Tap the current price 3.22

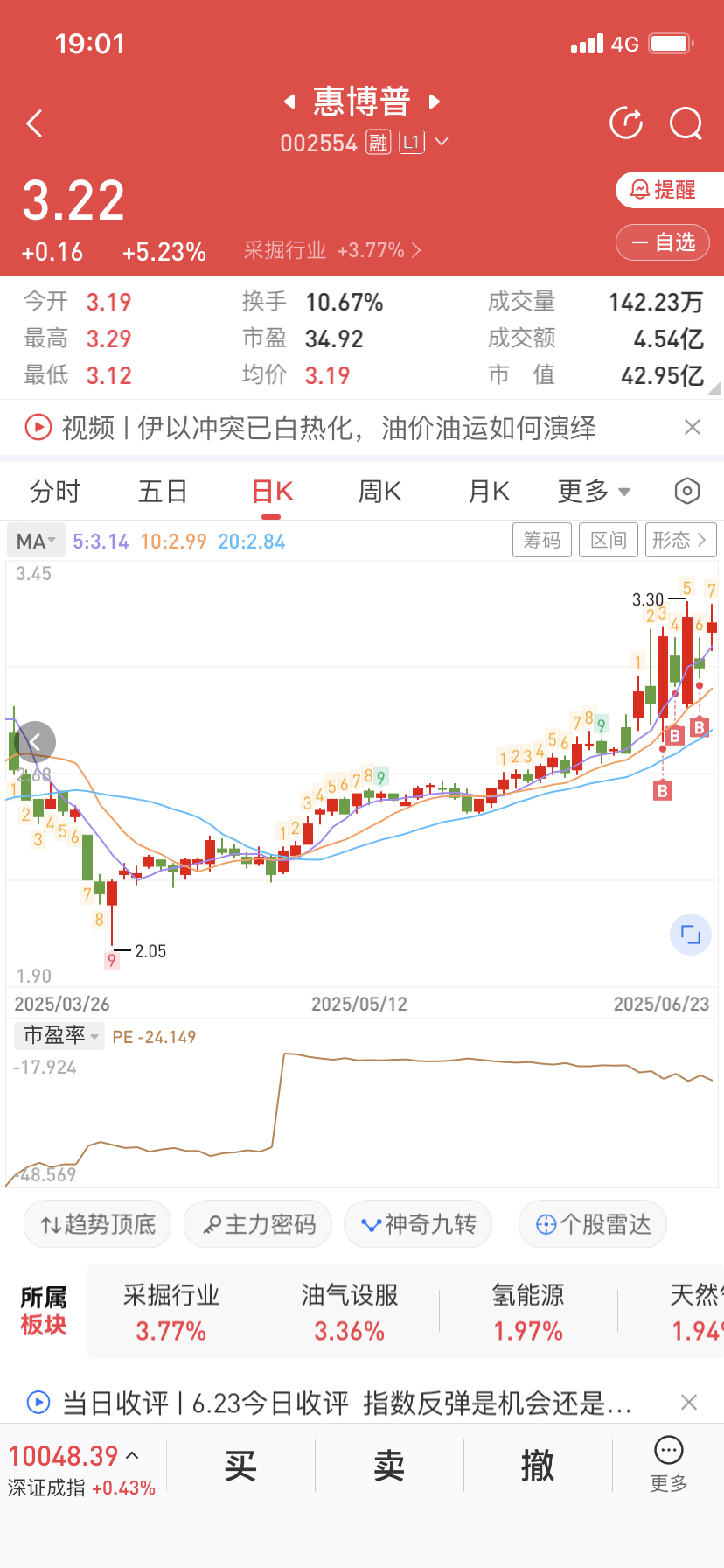point(73,200)
